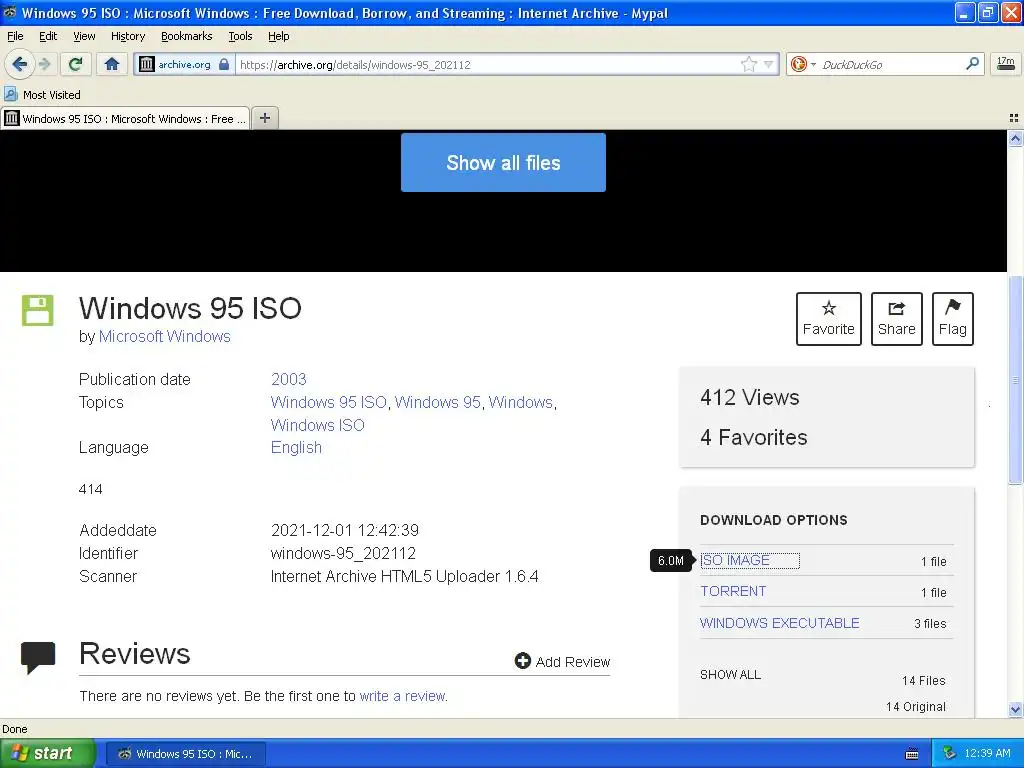Viewport: 1024px width, 768px height.
Task: Open the Bookmarks menu
Action: coord(187,36)
